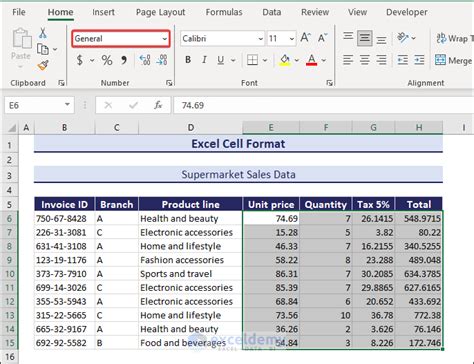Open accounting format dropdown arrow
Image resolution: width=474 pixels, height=364 pixels.
(92, 60)
